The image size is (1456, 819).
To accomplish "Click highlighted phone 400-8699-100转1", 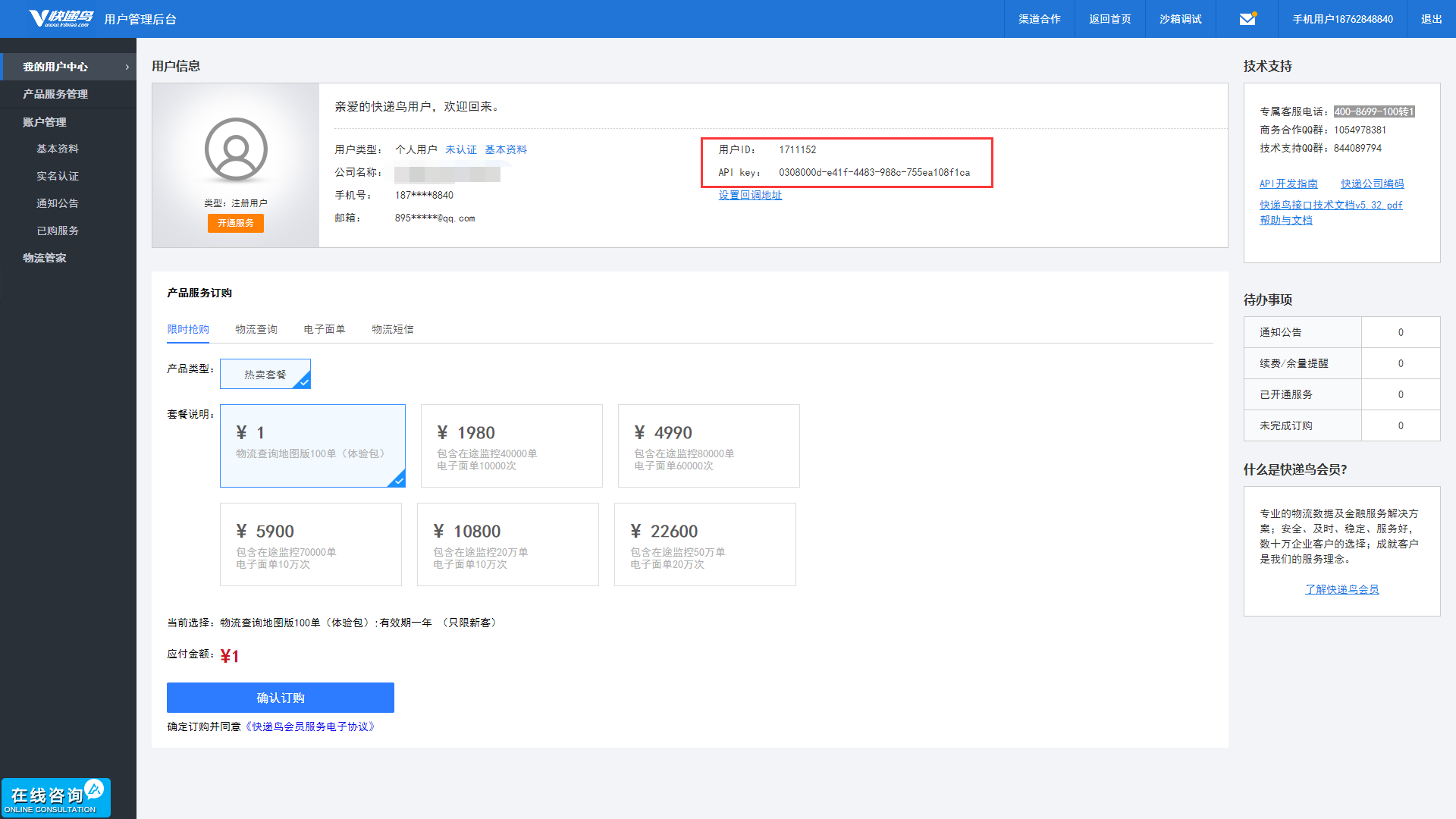I will point(1374,111).
